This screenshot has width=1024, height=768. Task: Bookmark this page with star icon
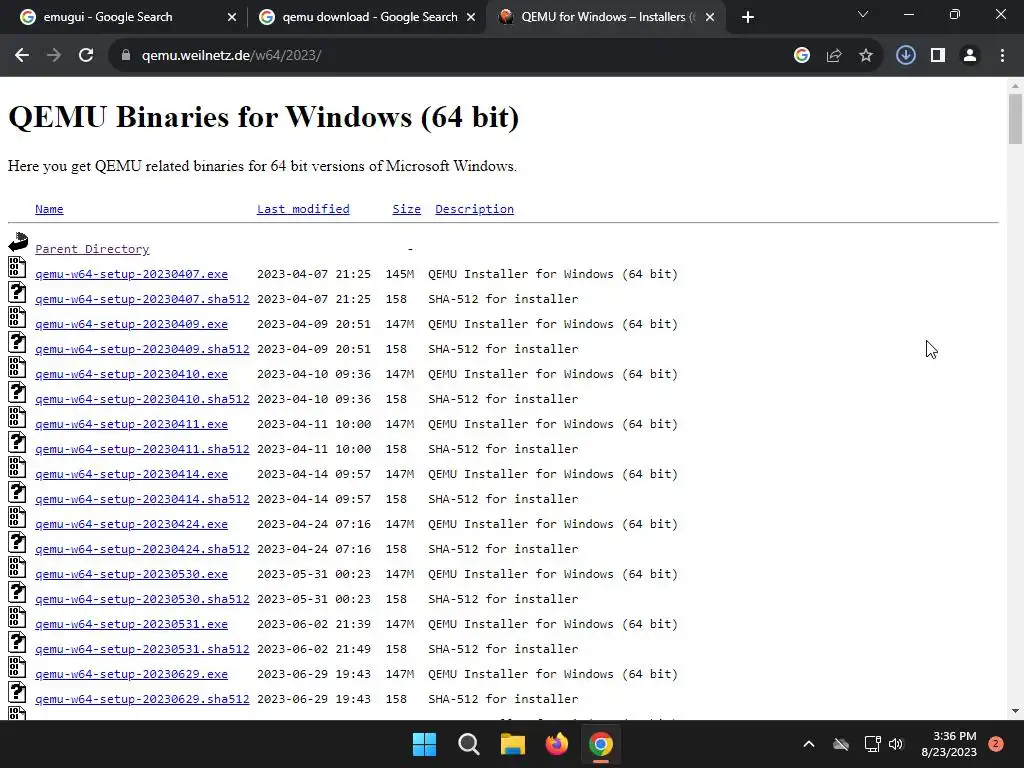coord(866,56)
